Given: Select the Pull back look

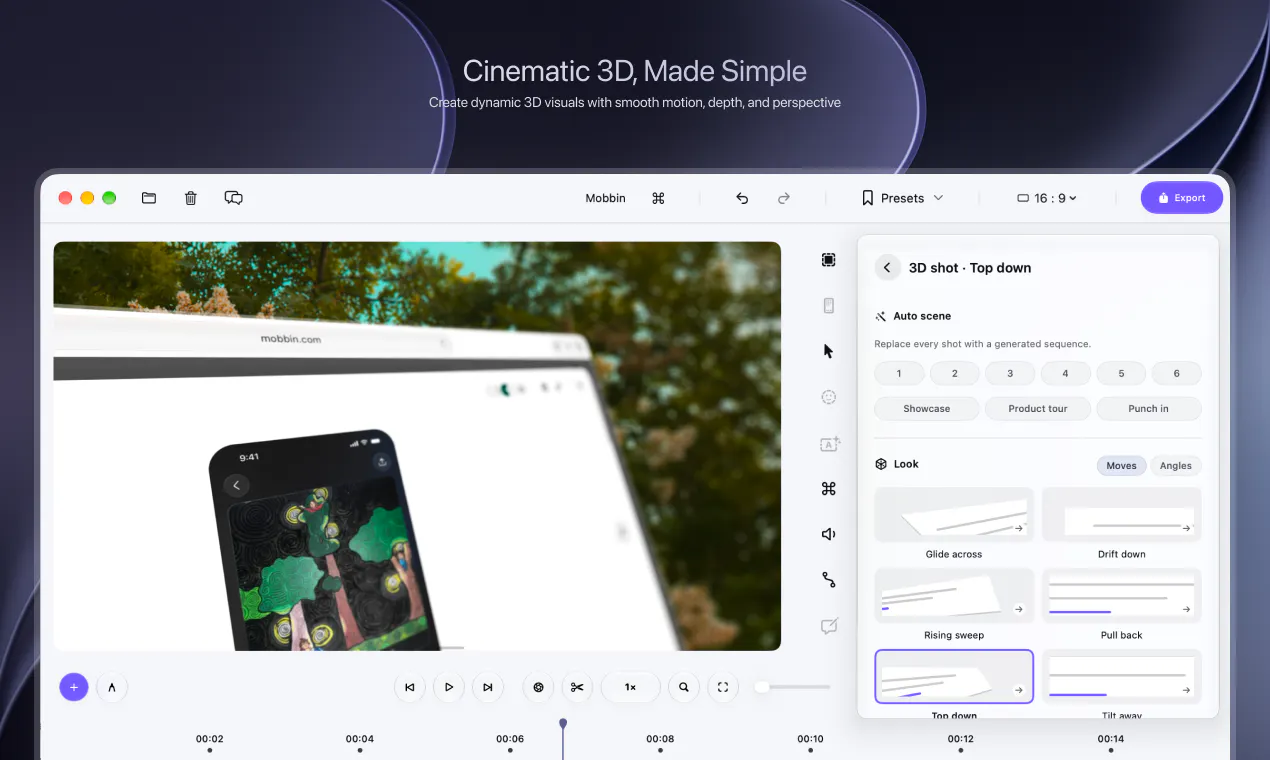Looking at the screenshot, I should point(1121,596).
